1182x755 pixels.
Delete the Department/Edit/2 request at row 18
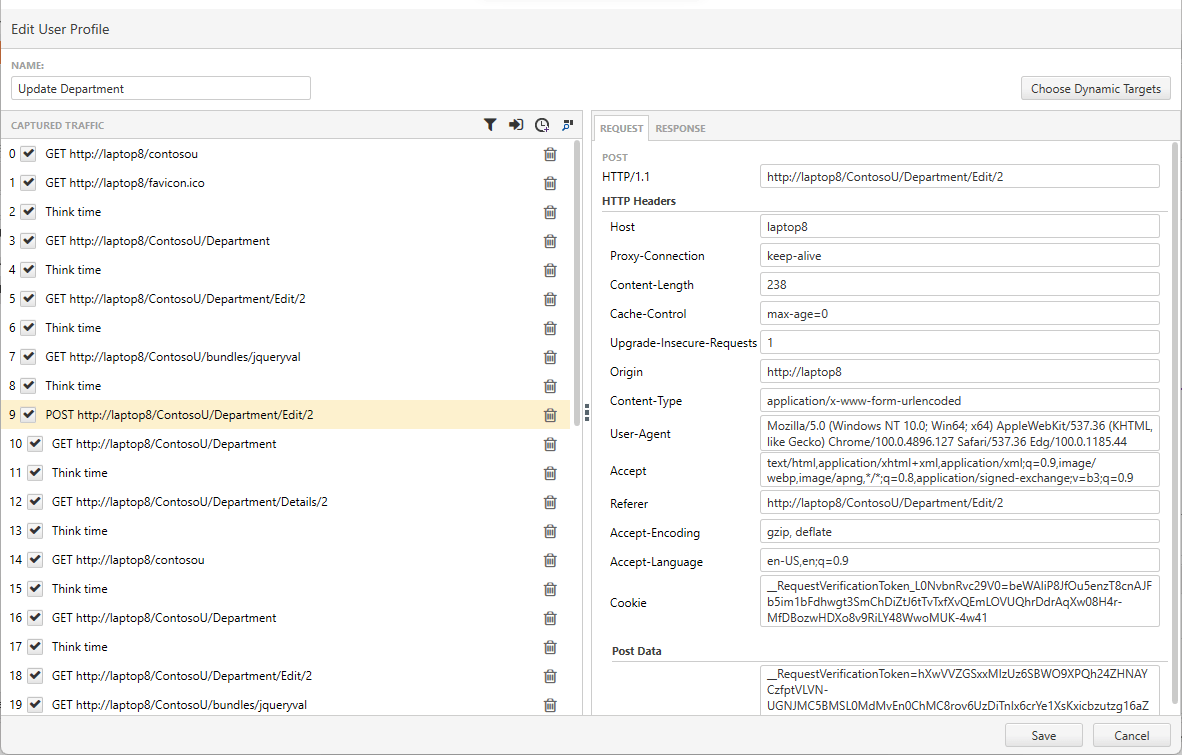click(x=549, y=676)
